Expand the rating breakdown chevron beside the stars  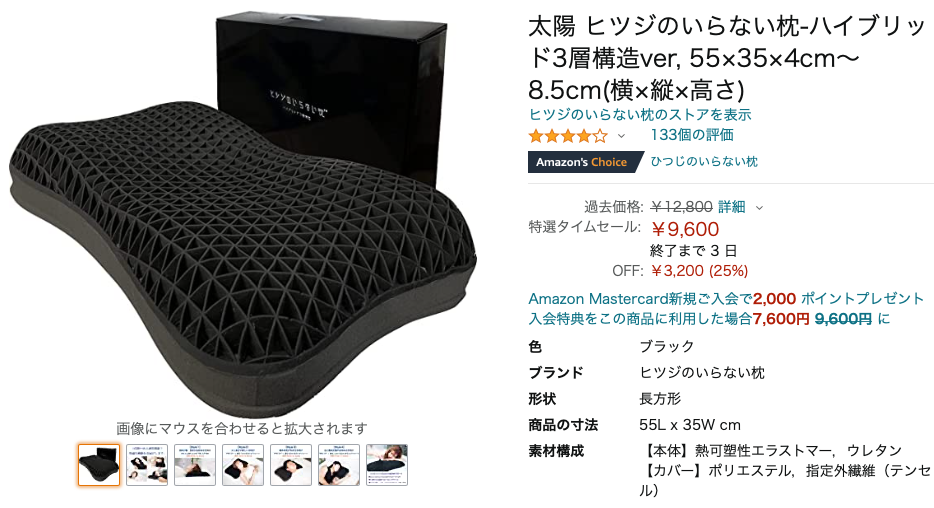pyautogui.click(x=621, y=136)
